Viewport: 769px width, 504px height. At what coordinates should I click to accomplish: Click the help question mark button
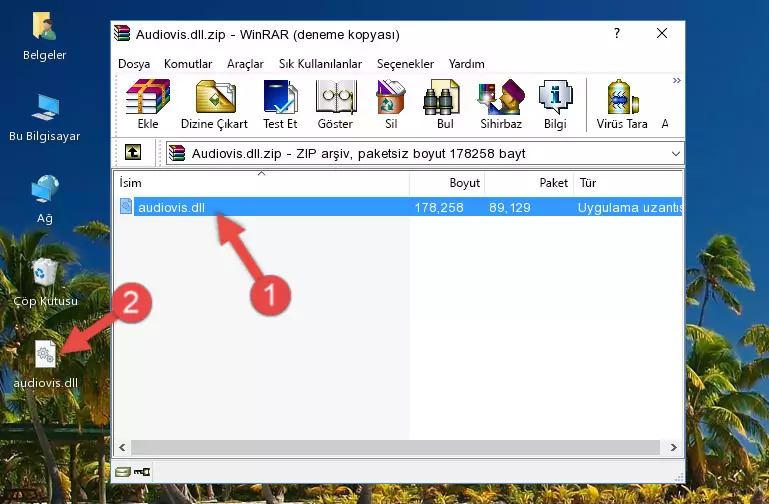point(617,33)
